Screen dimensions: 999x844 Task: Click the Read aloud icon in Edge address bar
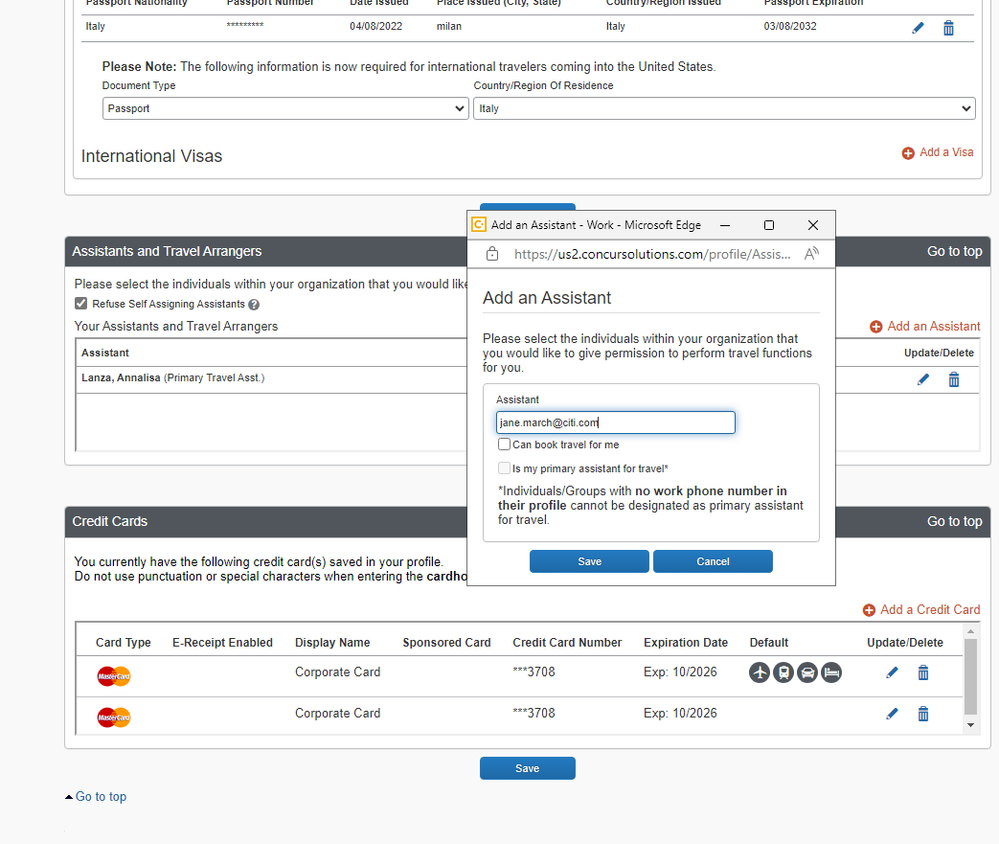[811, 254]
